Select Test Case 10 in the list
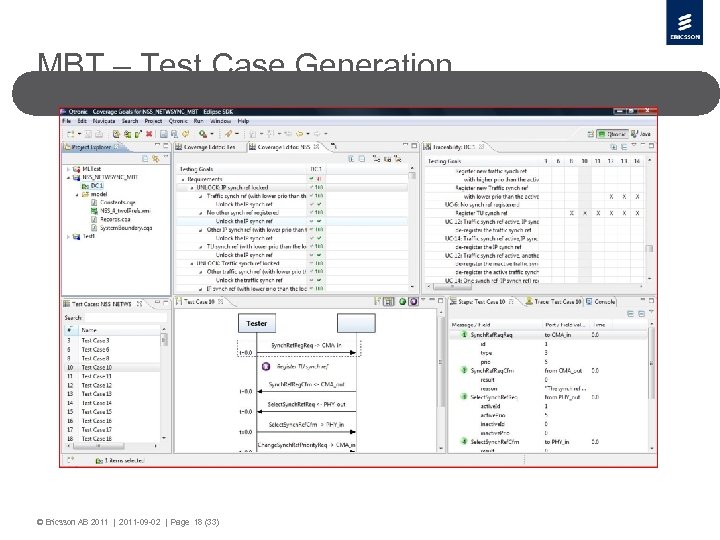Viewport: 720px width, 540px height. tap(96, 367)
